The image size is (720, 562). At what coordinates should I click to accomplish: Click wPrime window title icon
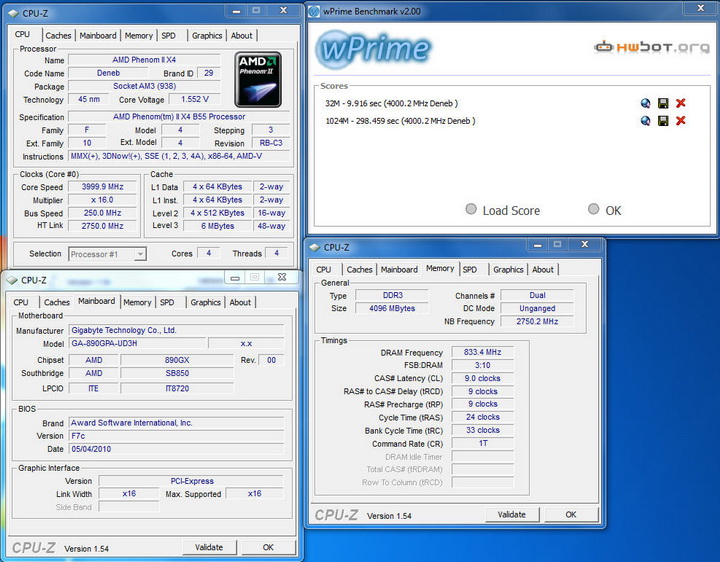tap(314, 11)
